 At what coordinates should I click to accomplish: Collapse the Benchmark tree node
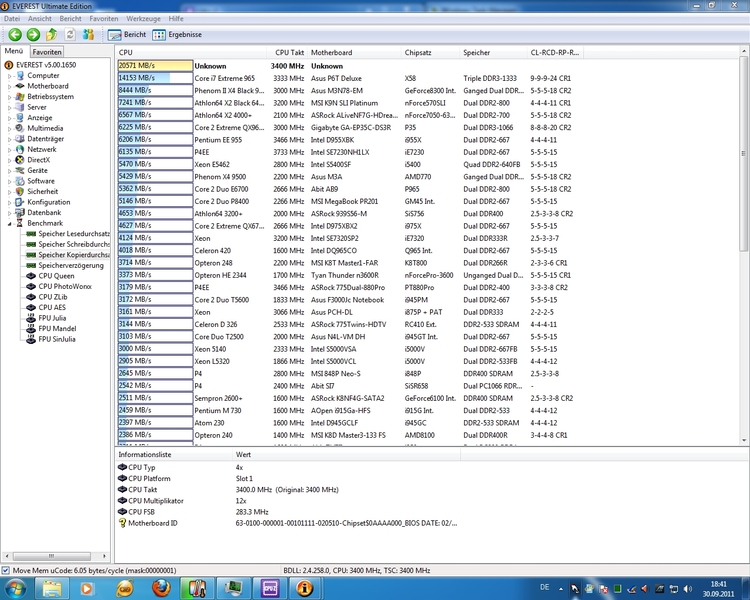(9, 223)
